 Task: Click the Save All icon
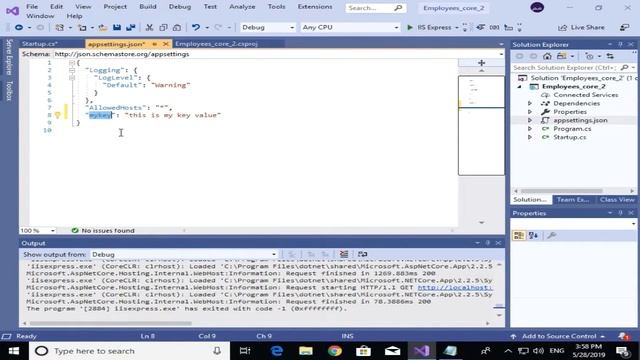[x=131, y=27]
